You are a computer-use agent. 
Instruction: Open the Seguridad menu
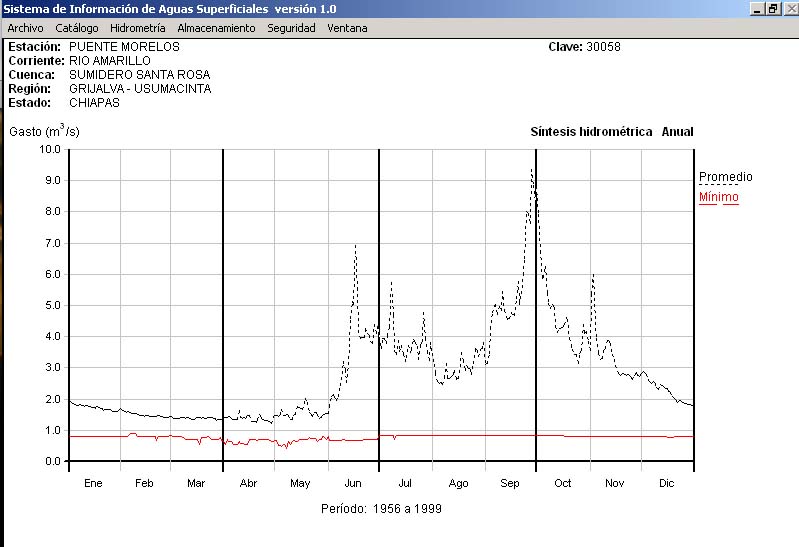[x=291, y=28]
